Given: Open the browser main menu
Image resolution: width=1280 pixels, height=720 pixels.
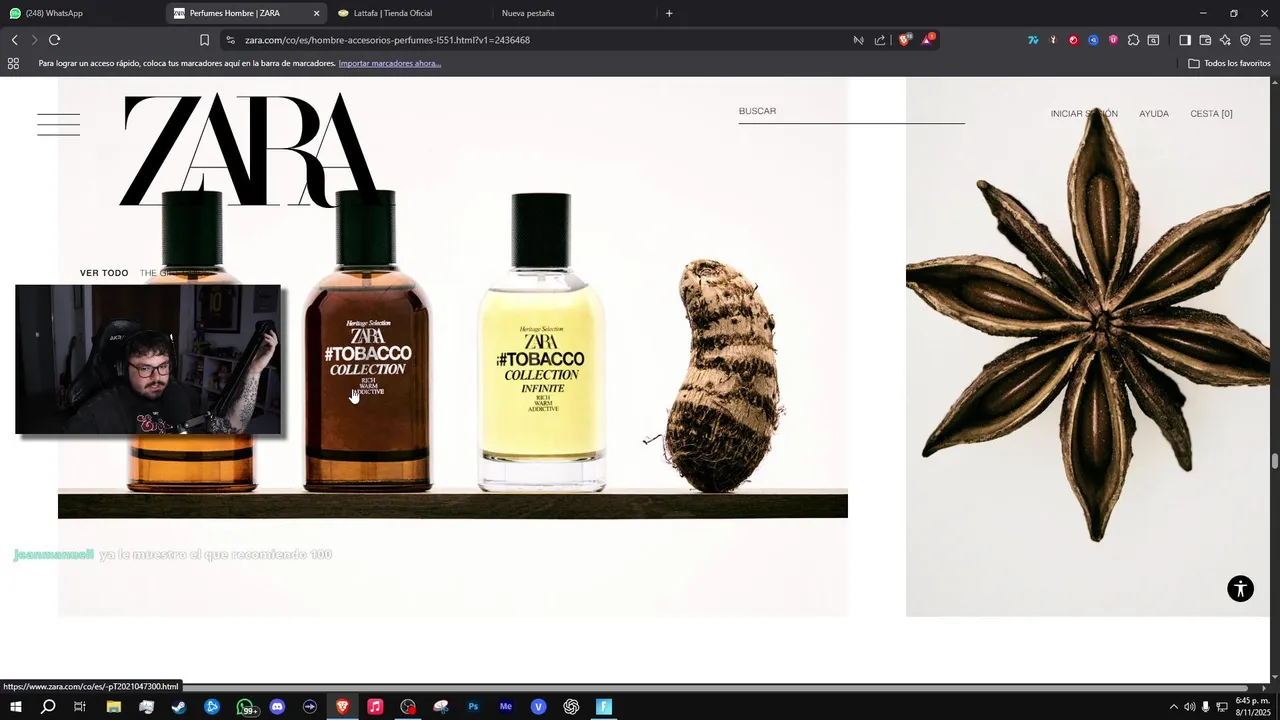Looking at the screenshot, I should point(1265,40).
